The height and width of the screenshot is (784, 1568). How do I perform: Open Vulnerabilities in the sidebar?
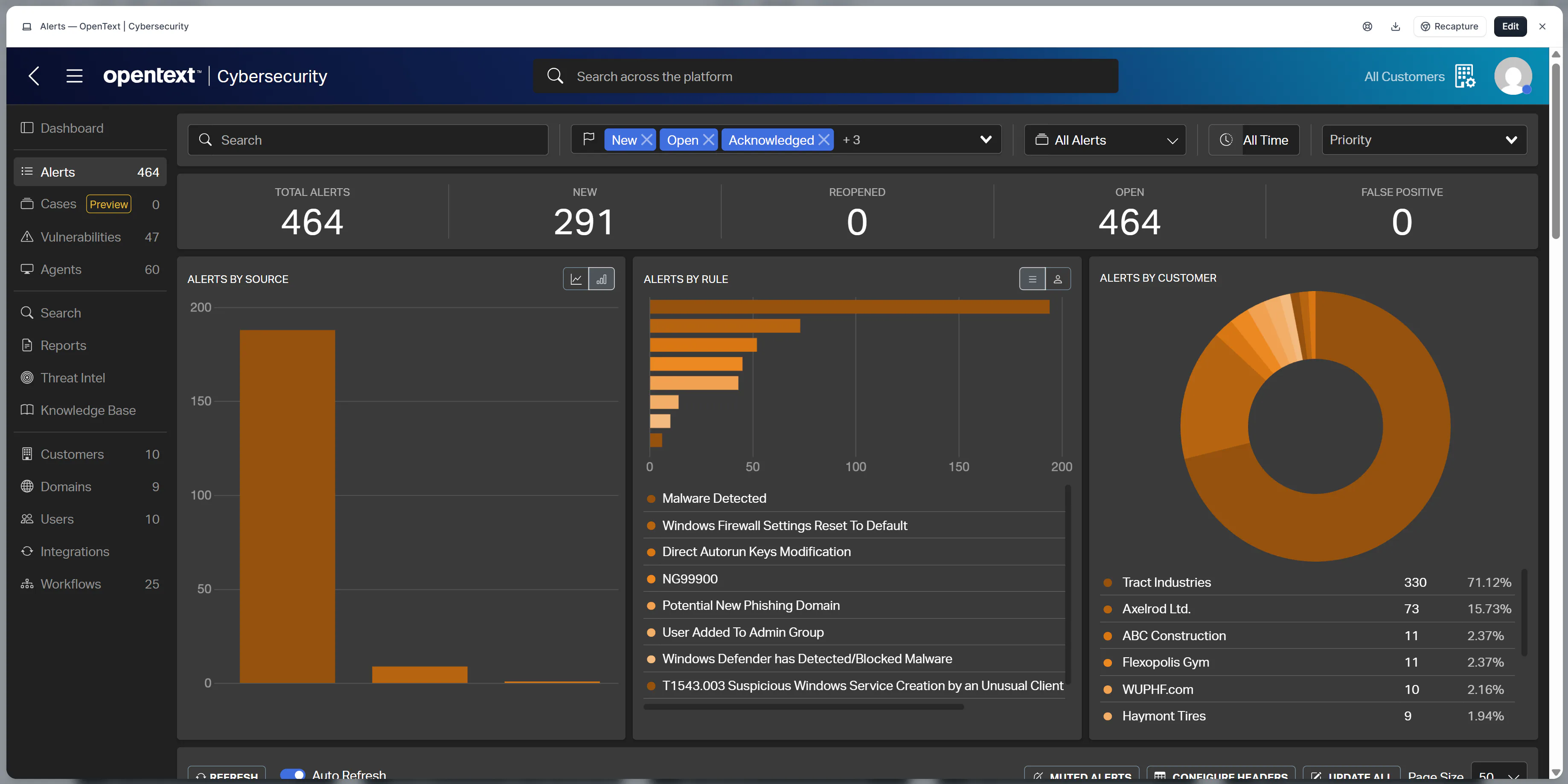(90, 237)
